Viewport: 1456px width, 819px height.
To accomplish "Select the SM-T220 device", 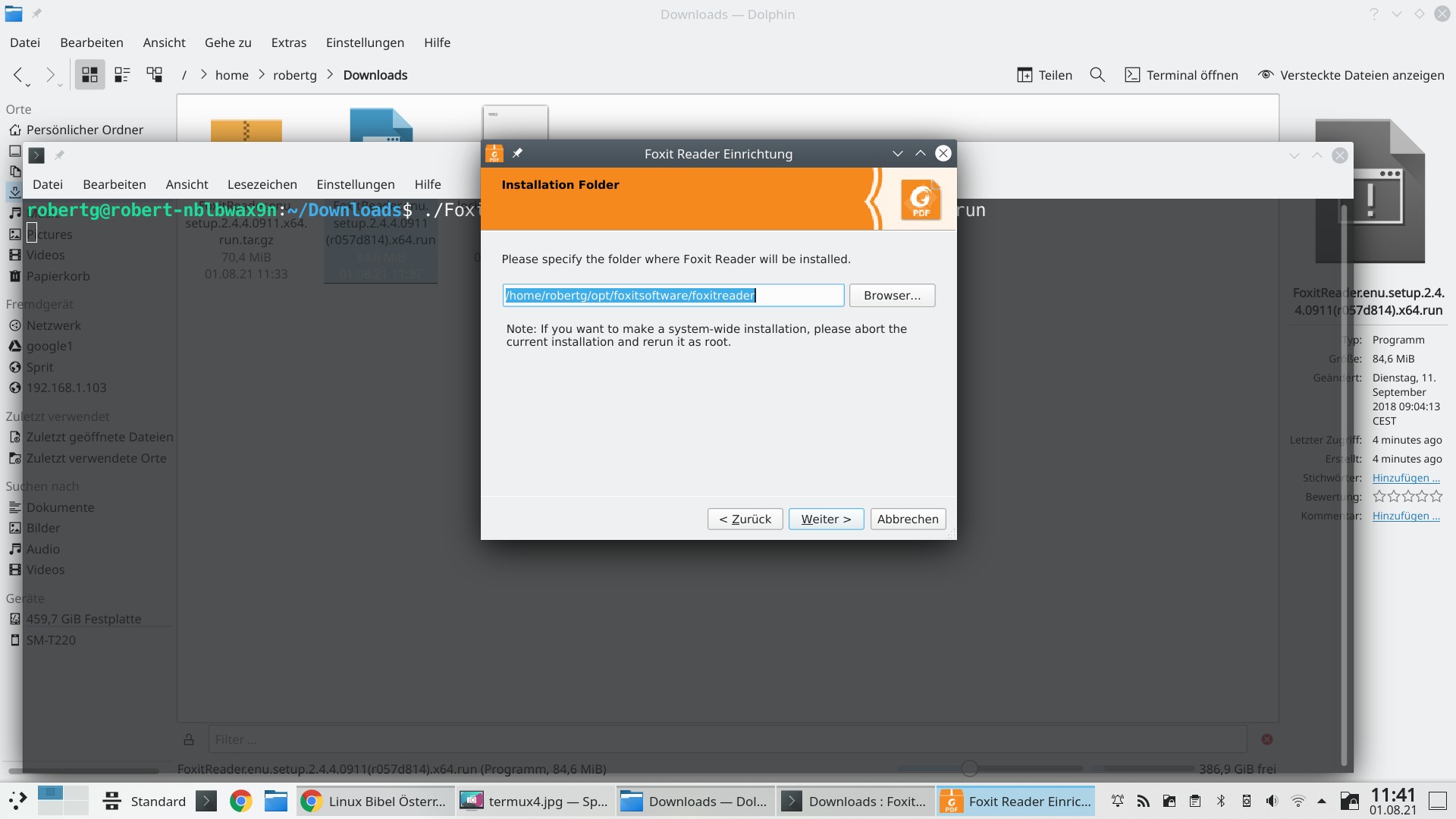I will click(x=50, y=640).
